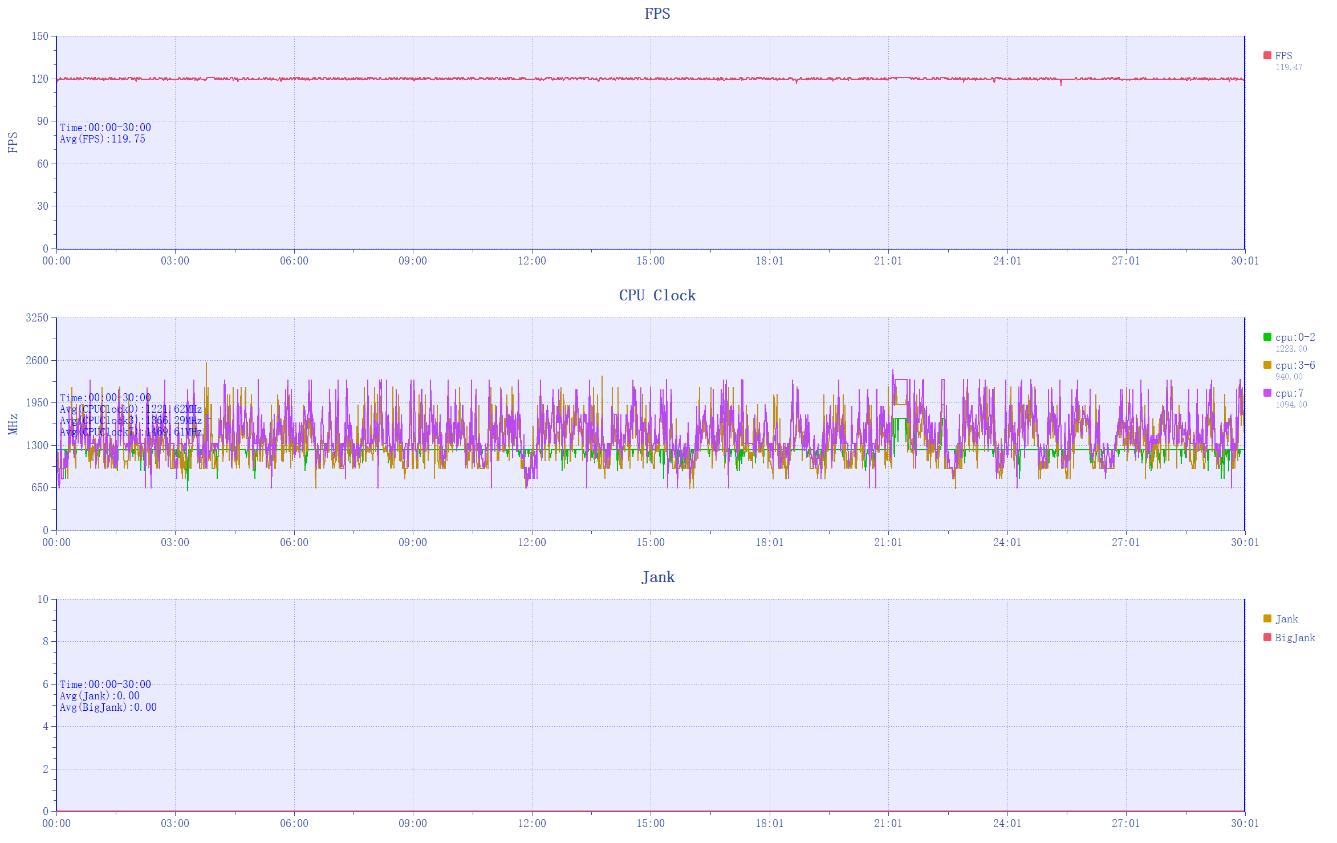Click the 12:00 tick on CPU Clock axis
This screenshot has width=1337, height=843.
click(532, 543)
